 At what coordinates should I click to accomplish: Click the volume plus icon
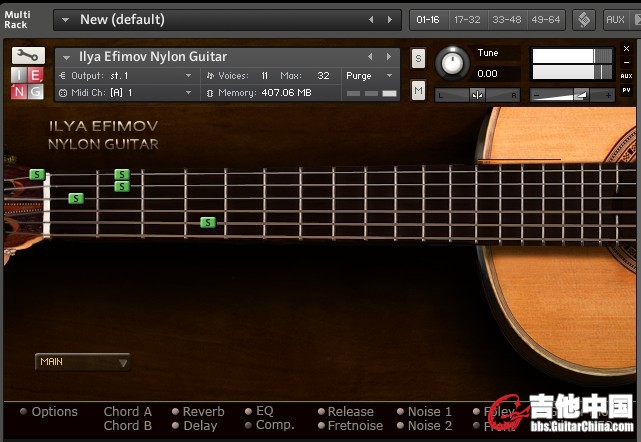click(608, 96)
